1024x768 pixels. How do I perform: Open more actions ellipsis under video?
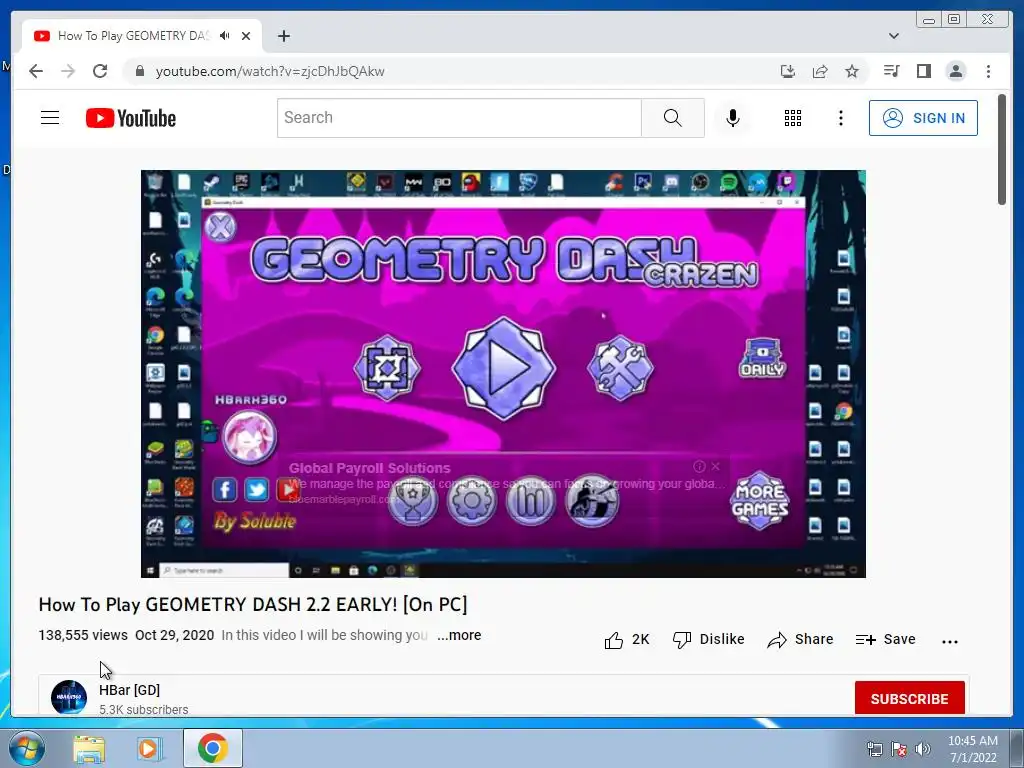pyautogui.click(x=950, y=641)
